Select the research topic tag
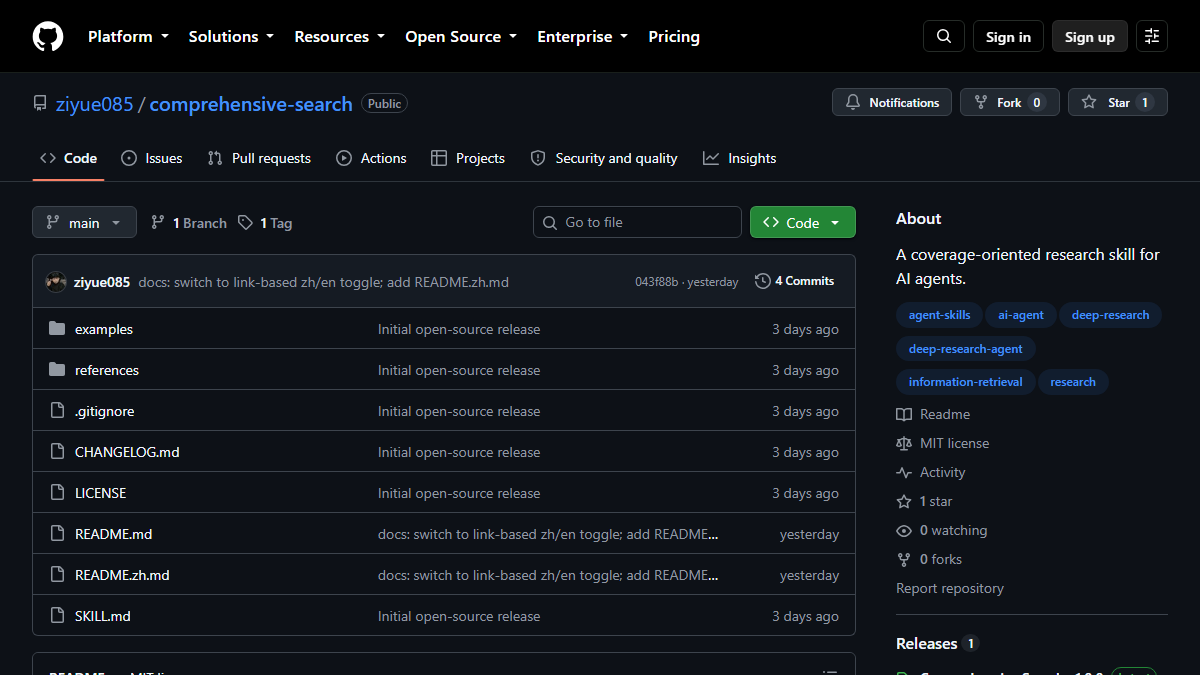This screenshot has height=675, width=1200. tap(1073, 382)
